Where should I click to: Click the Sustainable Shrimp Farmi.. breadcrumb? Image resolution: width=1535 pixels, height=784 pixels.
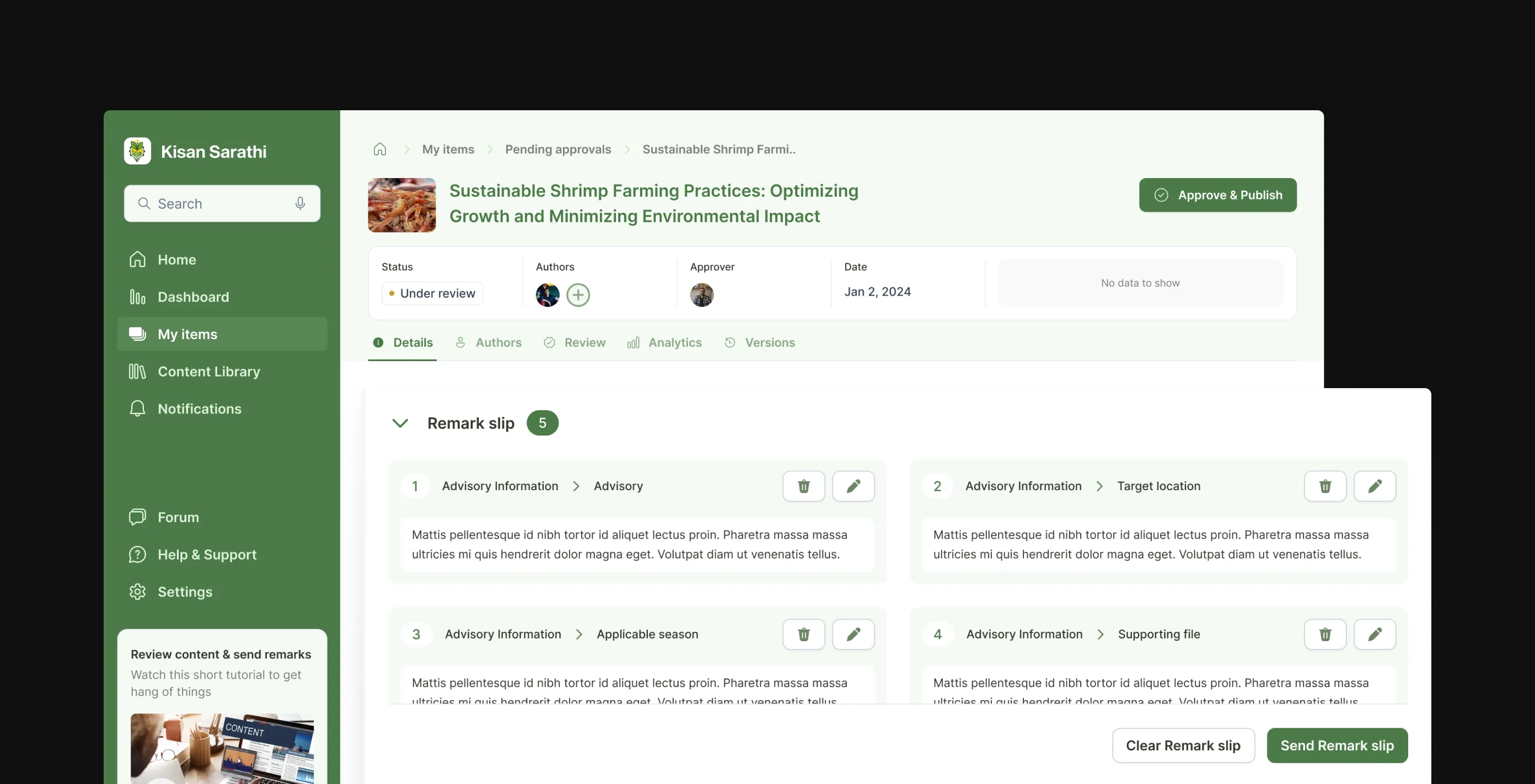718,149
